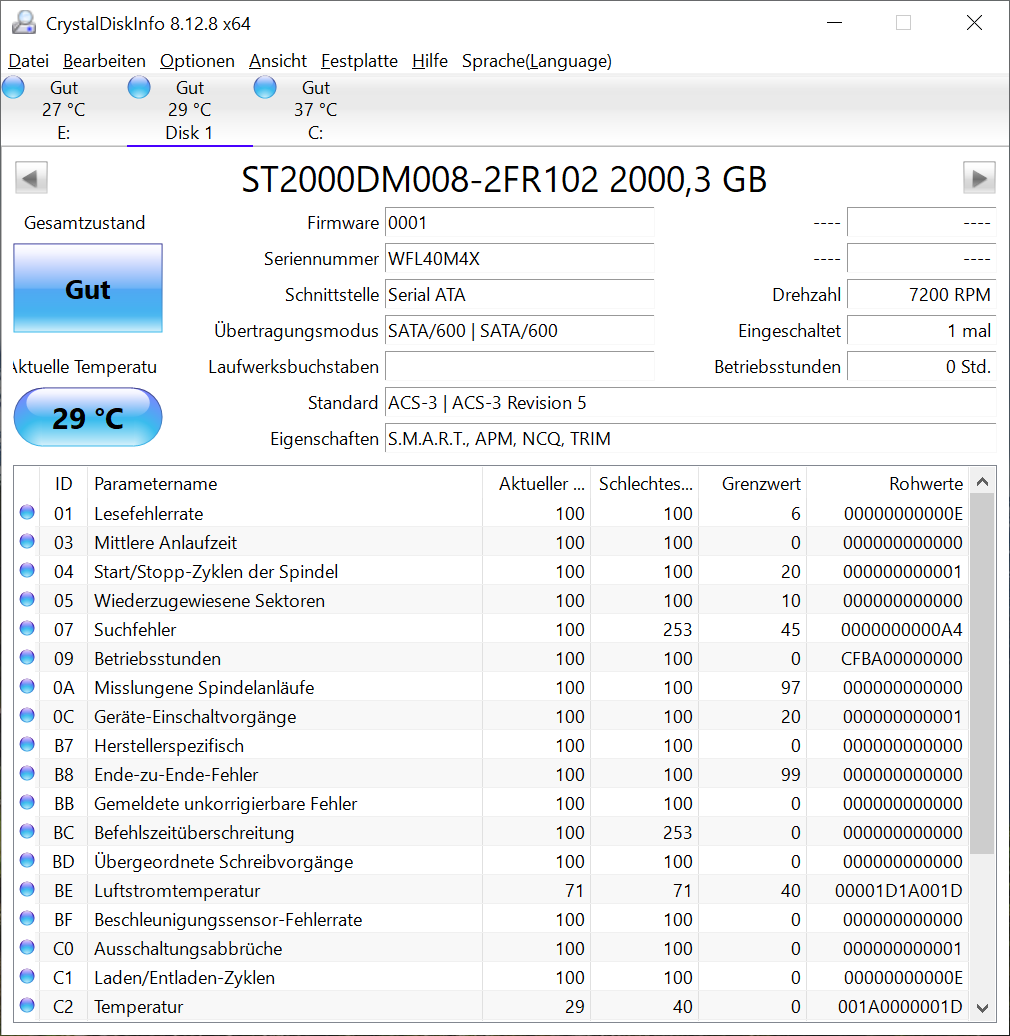Click the Firmware field showing 0001
1010x1036 pixels.
[x=520, y=223]
